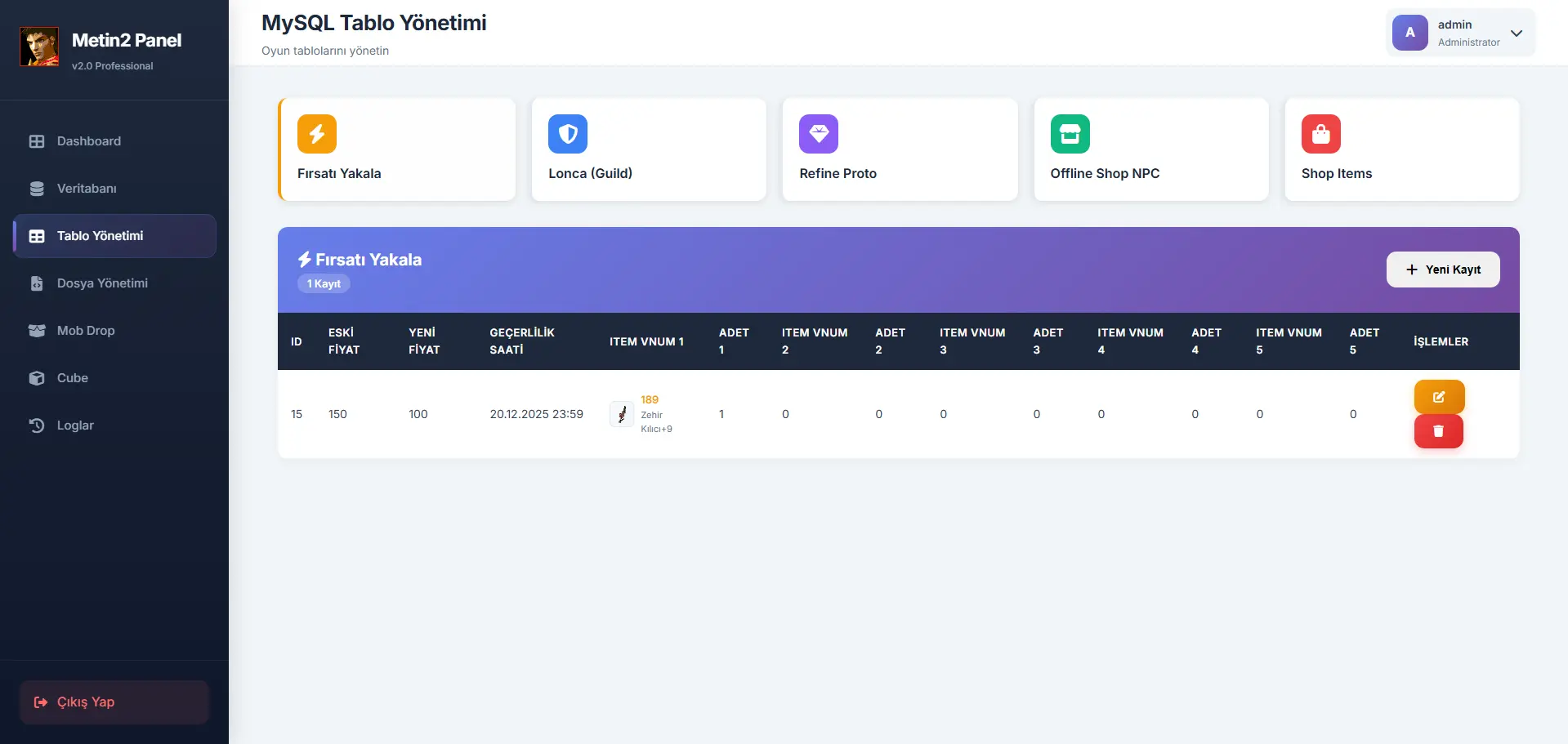Screen dimensions: 1568x744
Task: Click the Zehir Kılıcı+9 item thumbnail
Action: pyautogui.click(x=622, y=414)
